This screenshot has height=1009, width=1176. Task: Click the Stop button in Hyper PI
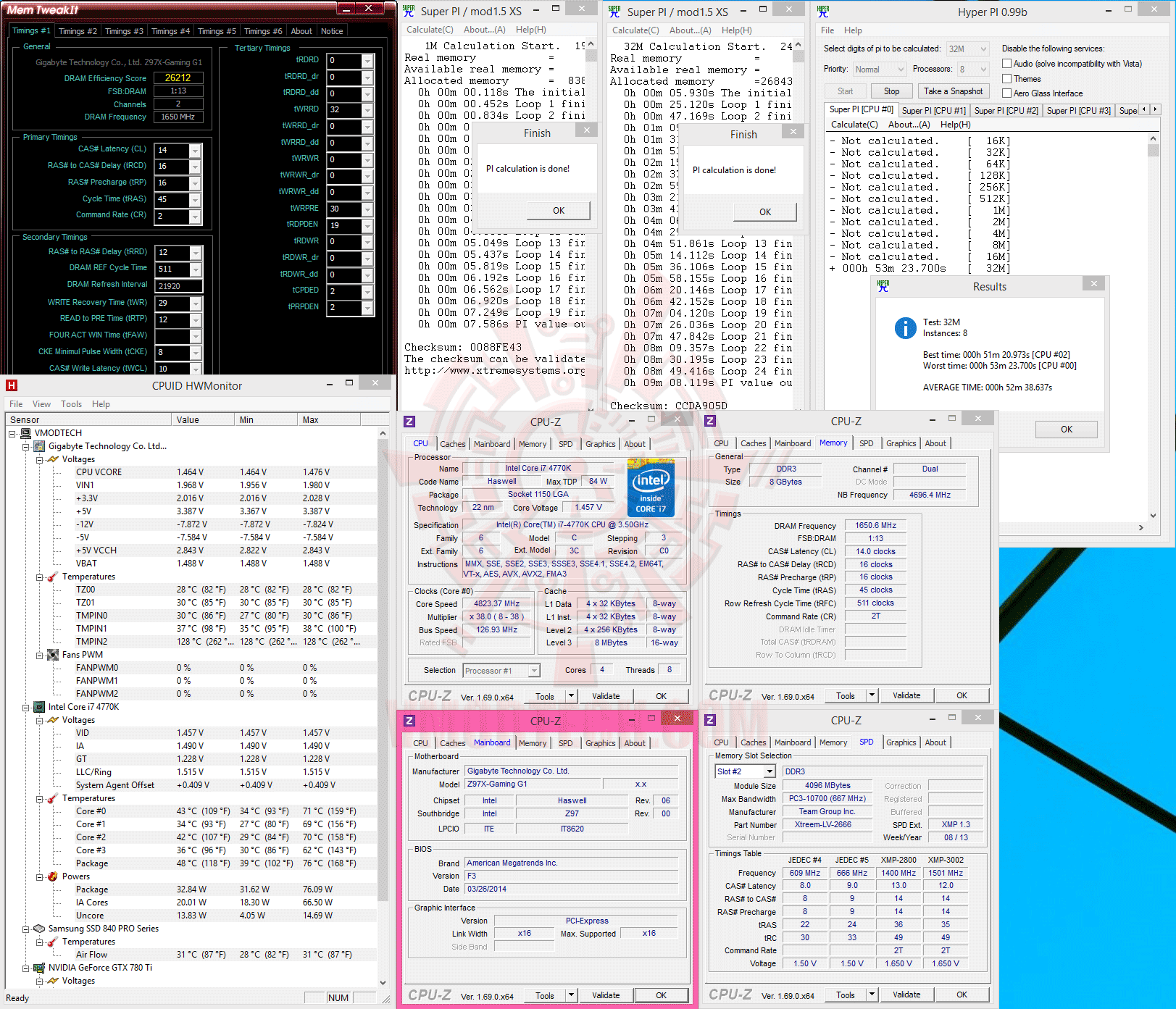click(x=891, y=91)
